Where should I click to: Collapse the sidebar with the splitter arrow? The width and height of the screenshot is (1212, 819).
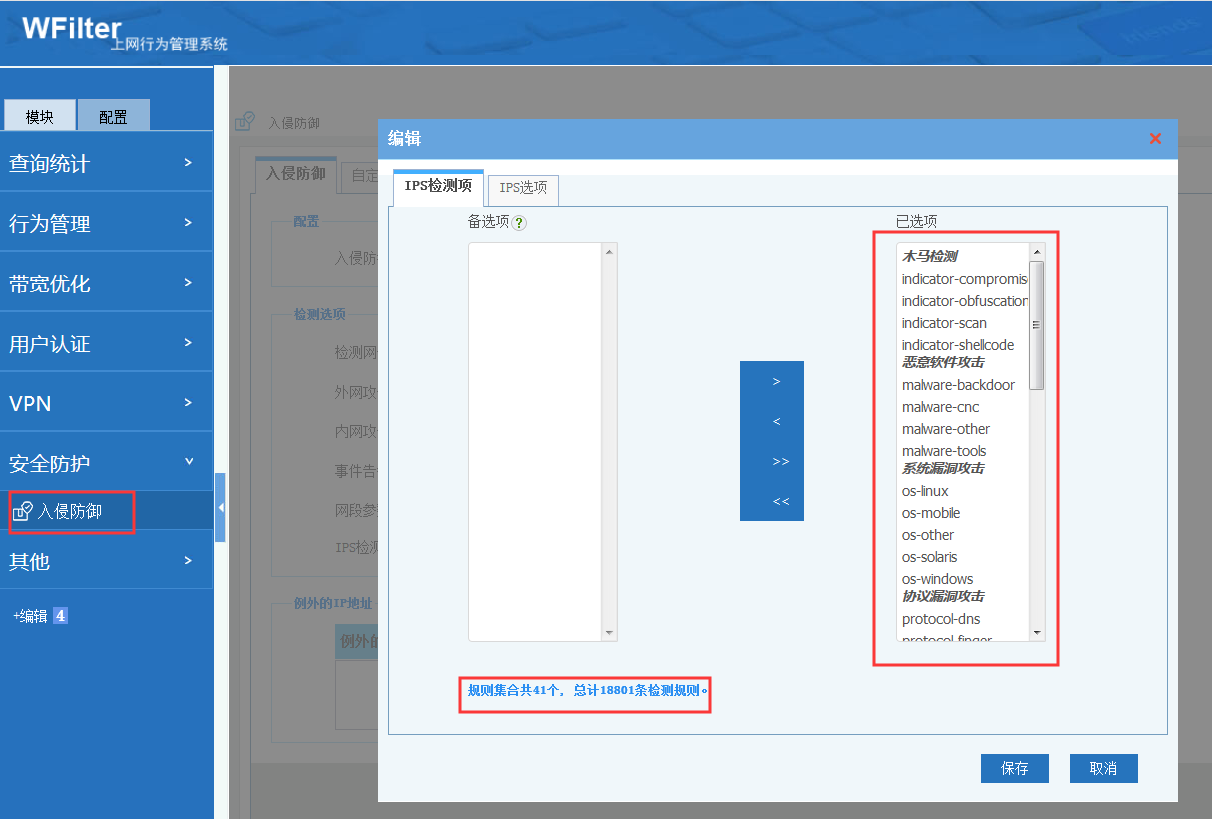(x=220, y=508)
